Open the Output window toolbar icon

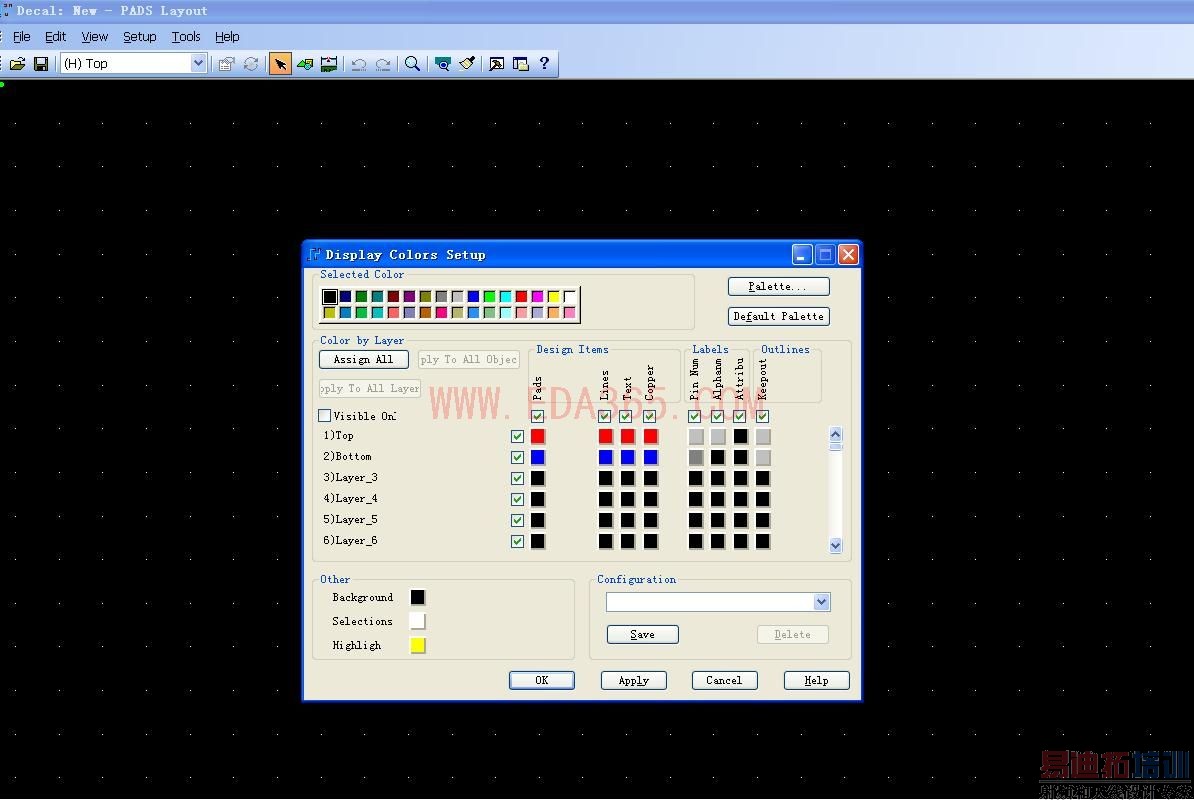[x=496, y=64]
